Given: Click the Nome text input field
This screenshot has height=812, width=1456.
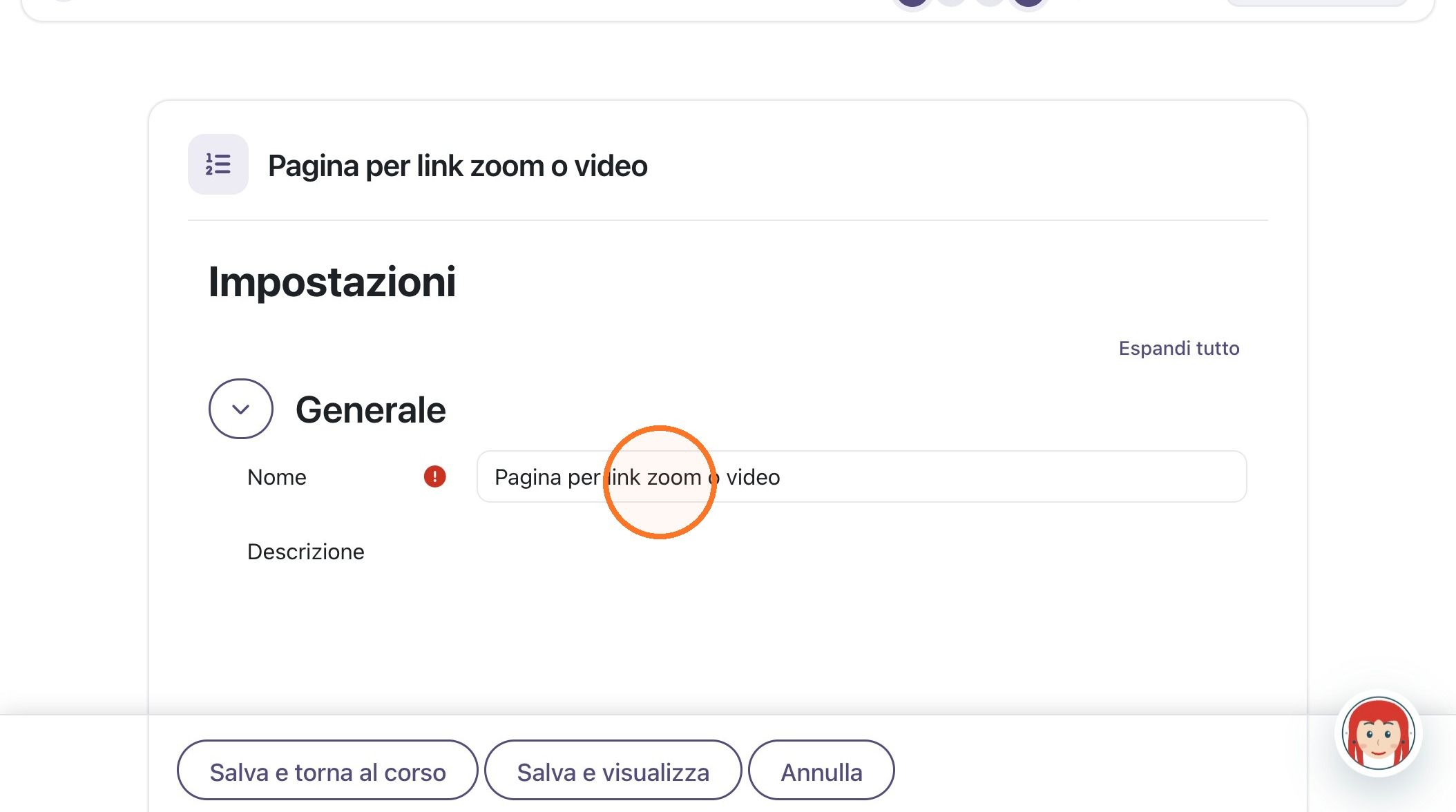Looking at the screenshot, I should point(861,476).
